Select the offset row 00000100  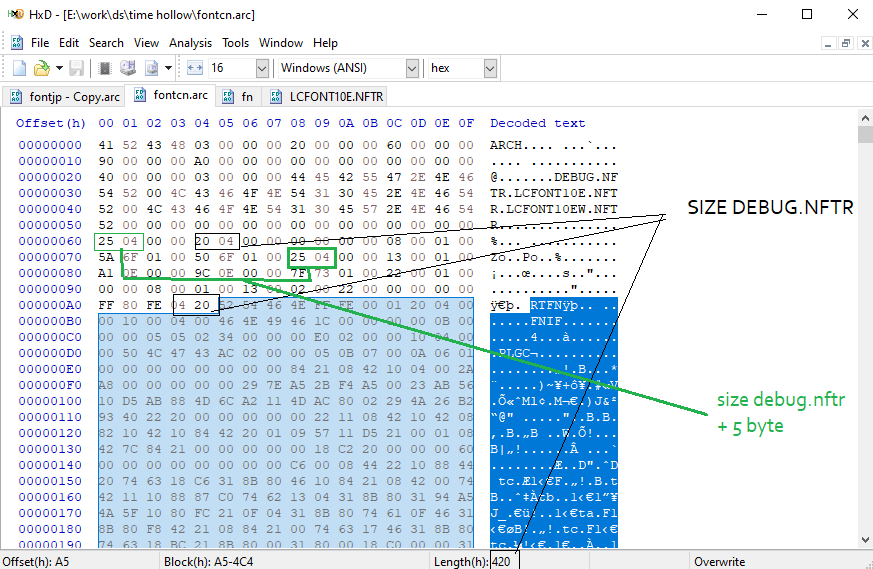pos(50,401)
